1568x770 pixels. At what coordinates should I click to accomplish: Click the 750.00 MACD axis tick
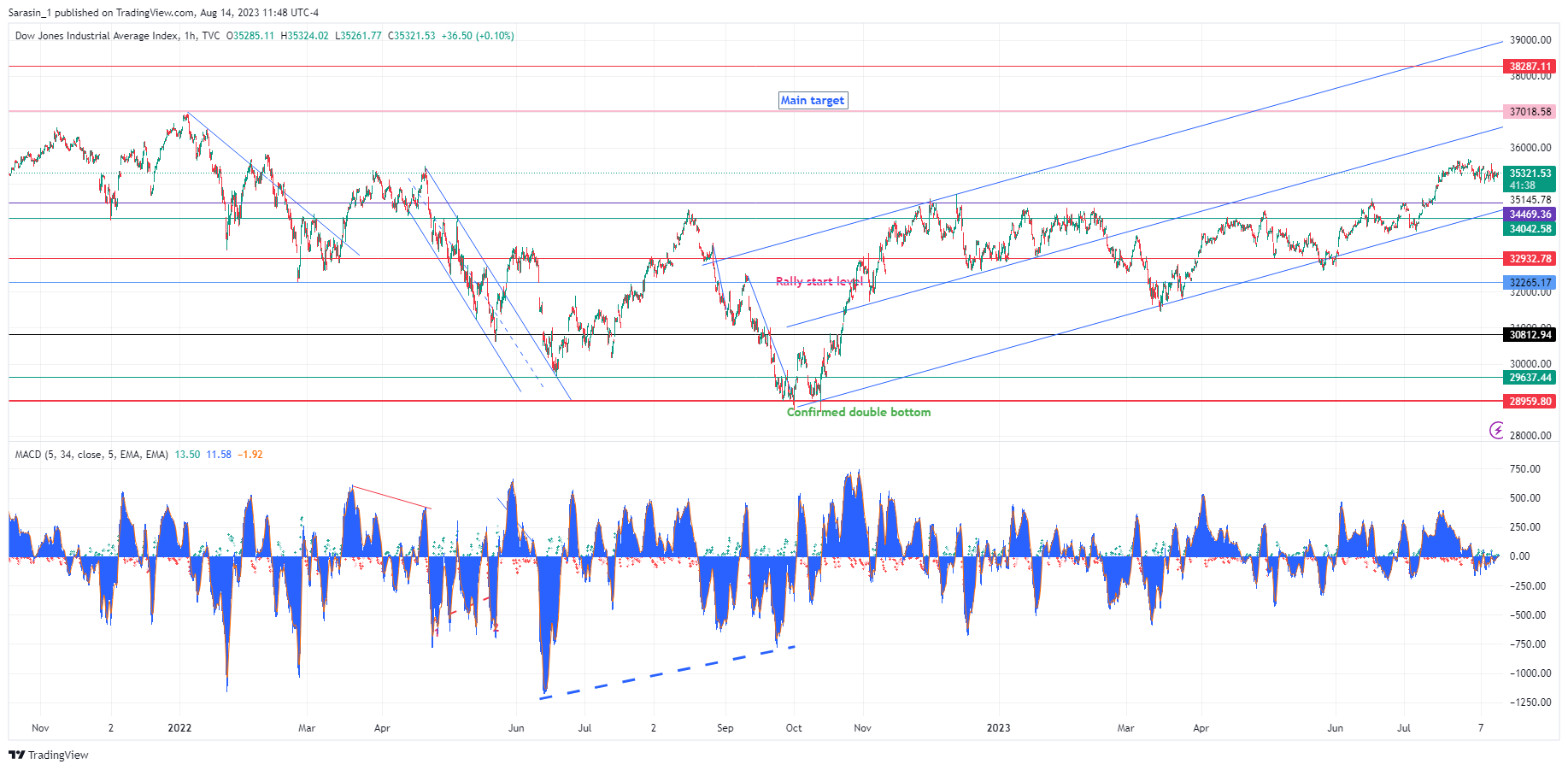1525,469
